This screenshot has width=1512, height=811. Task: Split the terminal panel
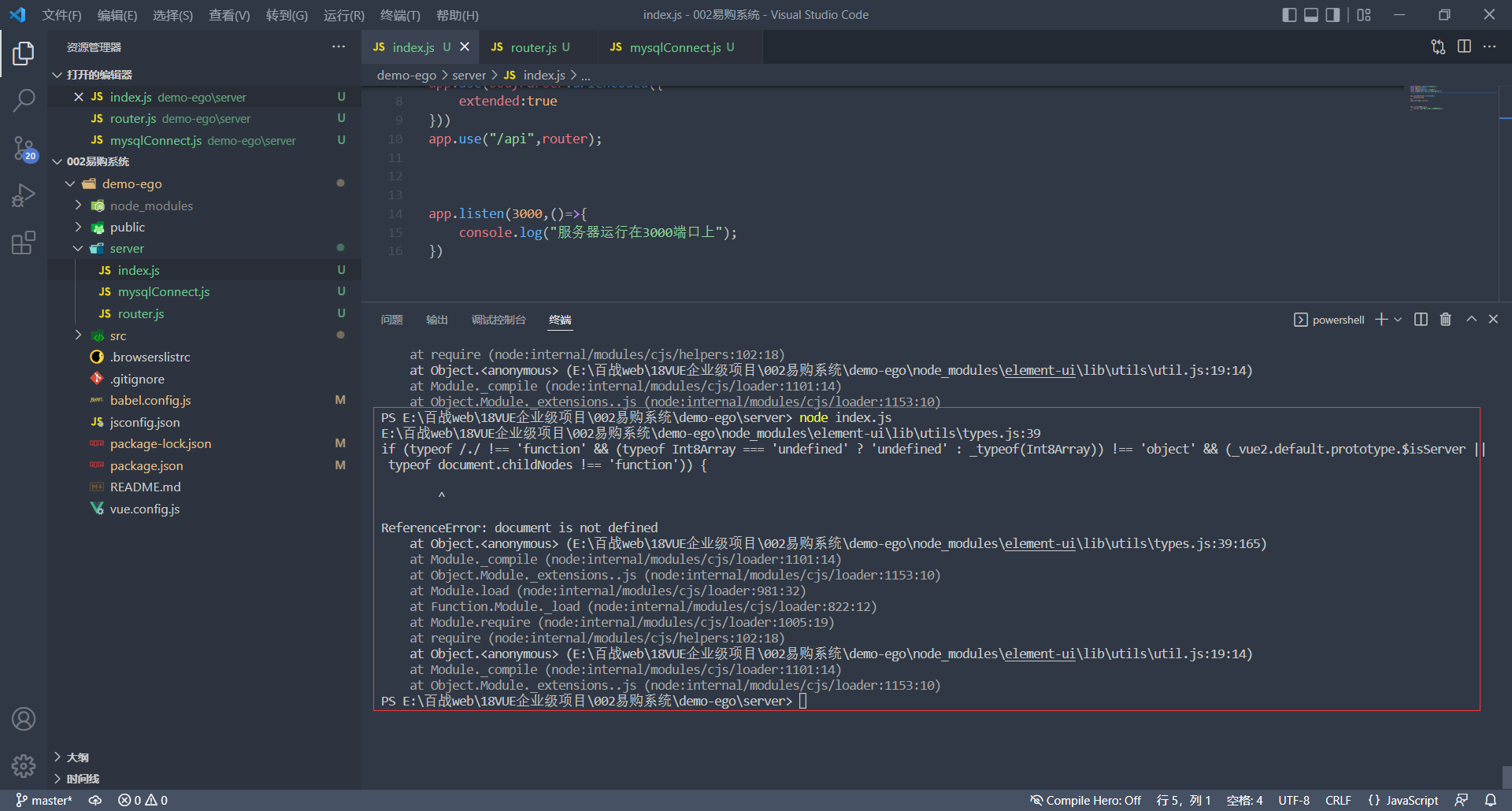pyautogui.click(x=1421, y=320)
